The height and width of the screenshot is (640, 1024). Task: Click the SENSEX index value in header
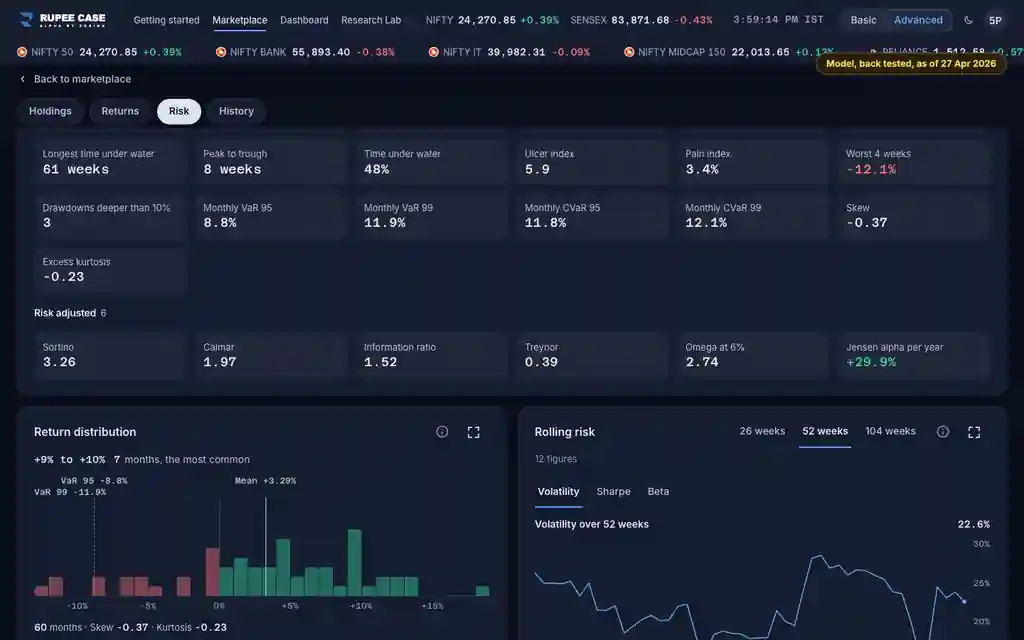point(640,20)
